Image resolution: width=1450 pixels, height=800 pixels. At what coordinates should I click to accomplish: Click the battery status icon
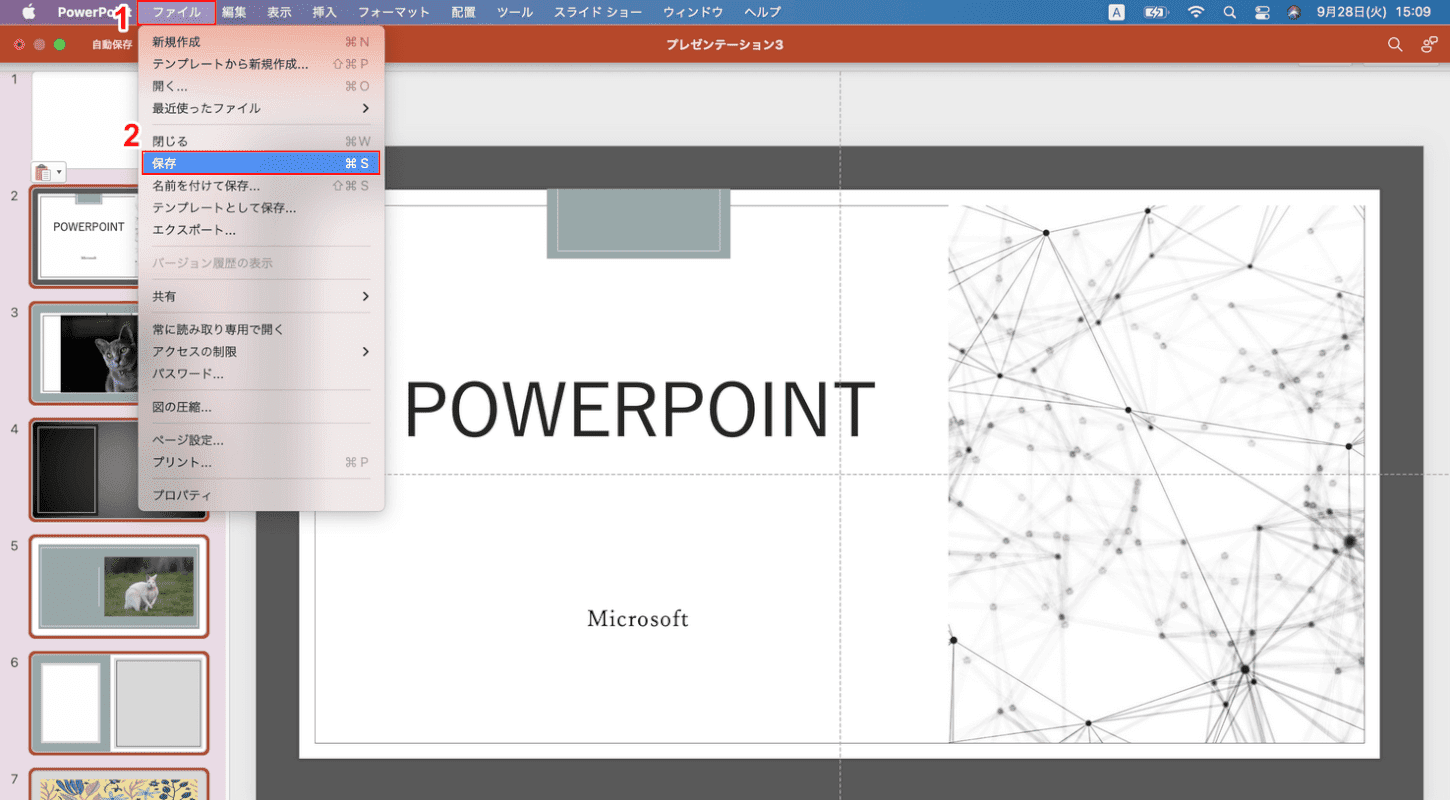click(1156, 12)
